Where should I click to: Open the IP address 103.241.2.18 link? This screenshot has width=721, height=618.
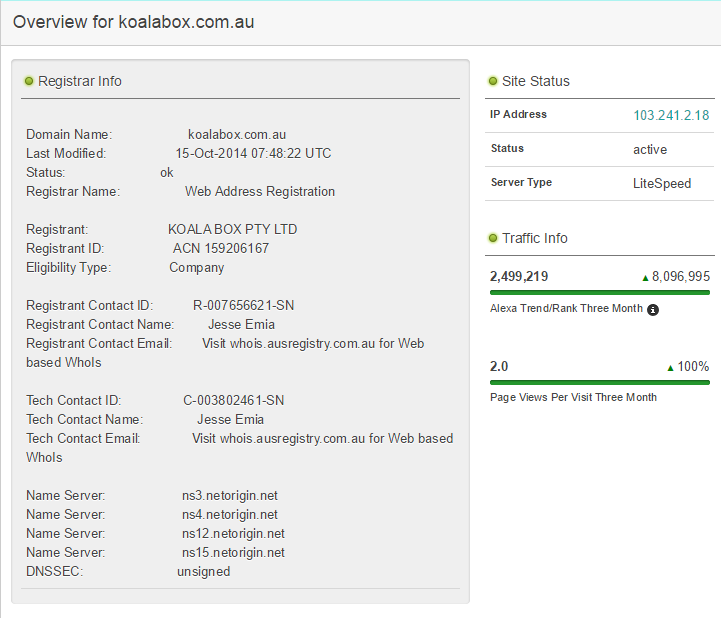coord(671,115)
